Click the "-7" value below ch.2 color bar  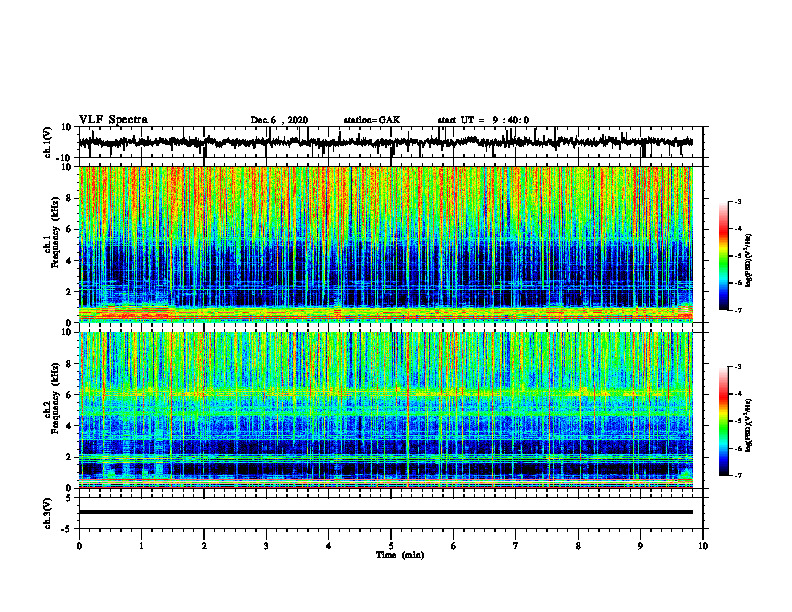pyautogui.click(x=737, y=475)
